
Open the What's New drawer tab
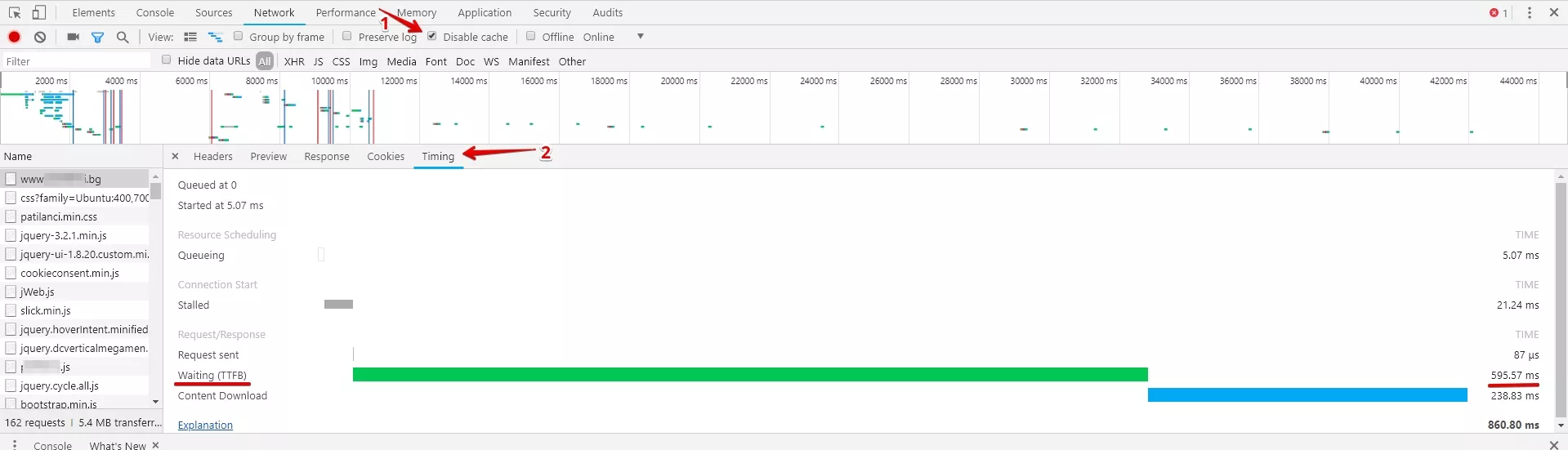118,445
